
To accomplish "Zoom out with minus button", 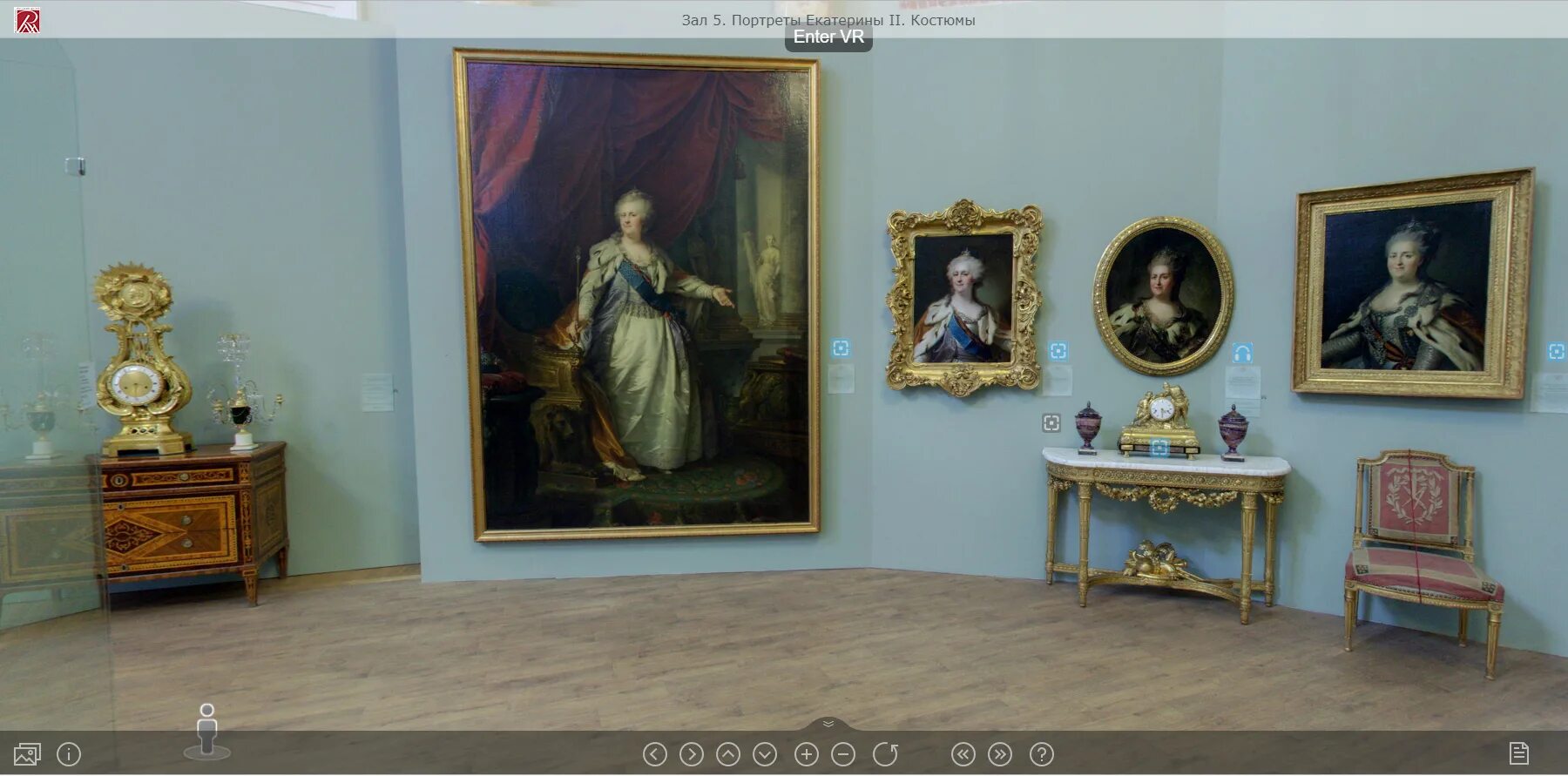I will point(843,754).
